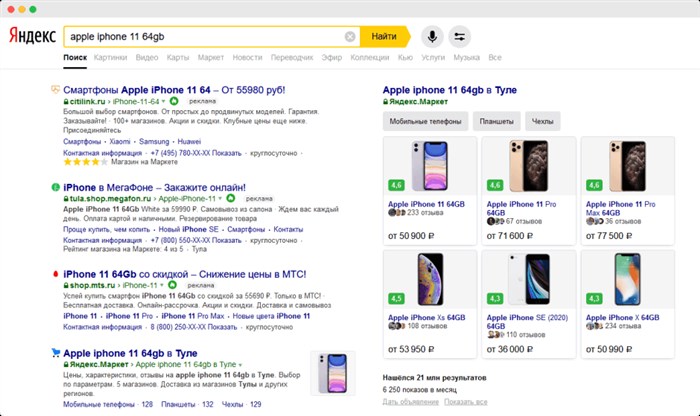Click Проще купить, чем копить sitelink
Image resolution: width=700 pixels, height=416 pixels.
coord(107,229)
